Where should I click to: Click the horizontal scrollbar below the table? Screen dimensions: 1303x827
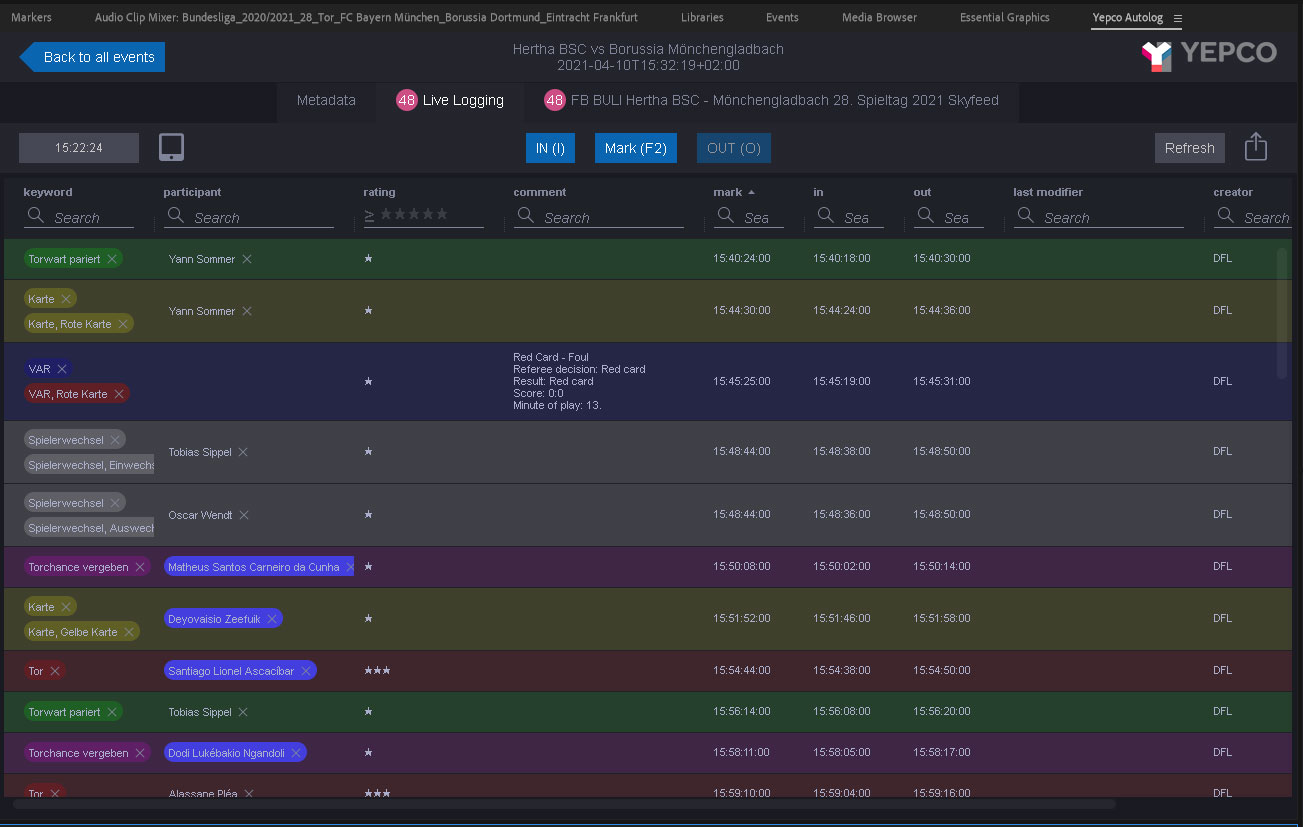tap(564, 803)
